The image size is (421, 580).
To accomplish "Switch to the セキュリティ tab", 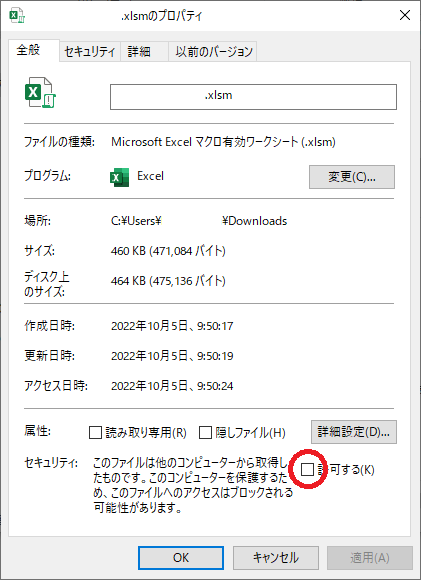I will click(90, 51).
